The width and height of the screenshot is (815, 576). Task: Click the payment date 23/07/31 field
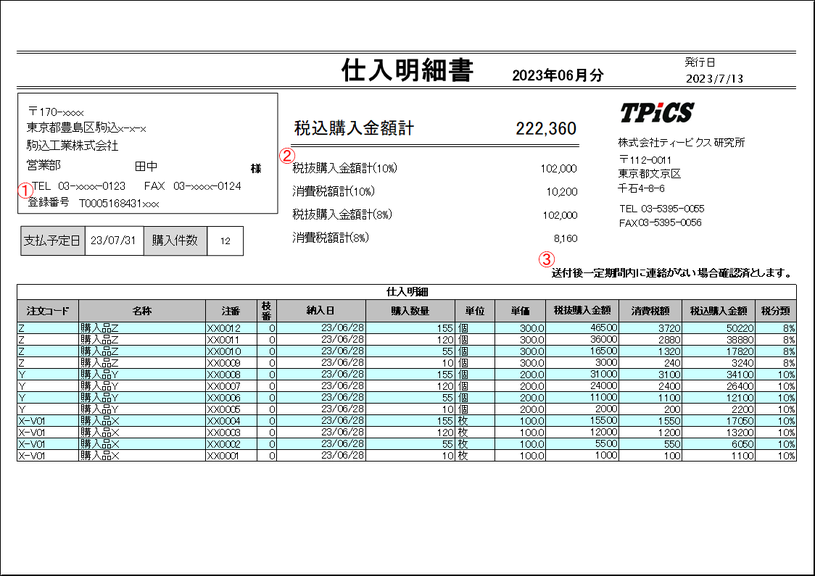coord(114,241)
